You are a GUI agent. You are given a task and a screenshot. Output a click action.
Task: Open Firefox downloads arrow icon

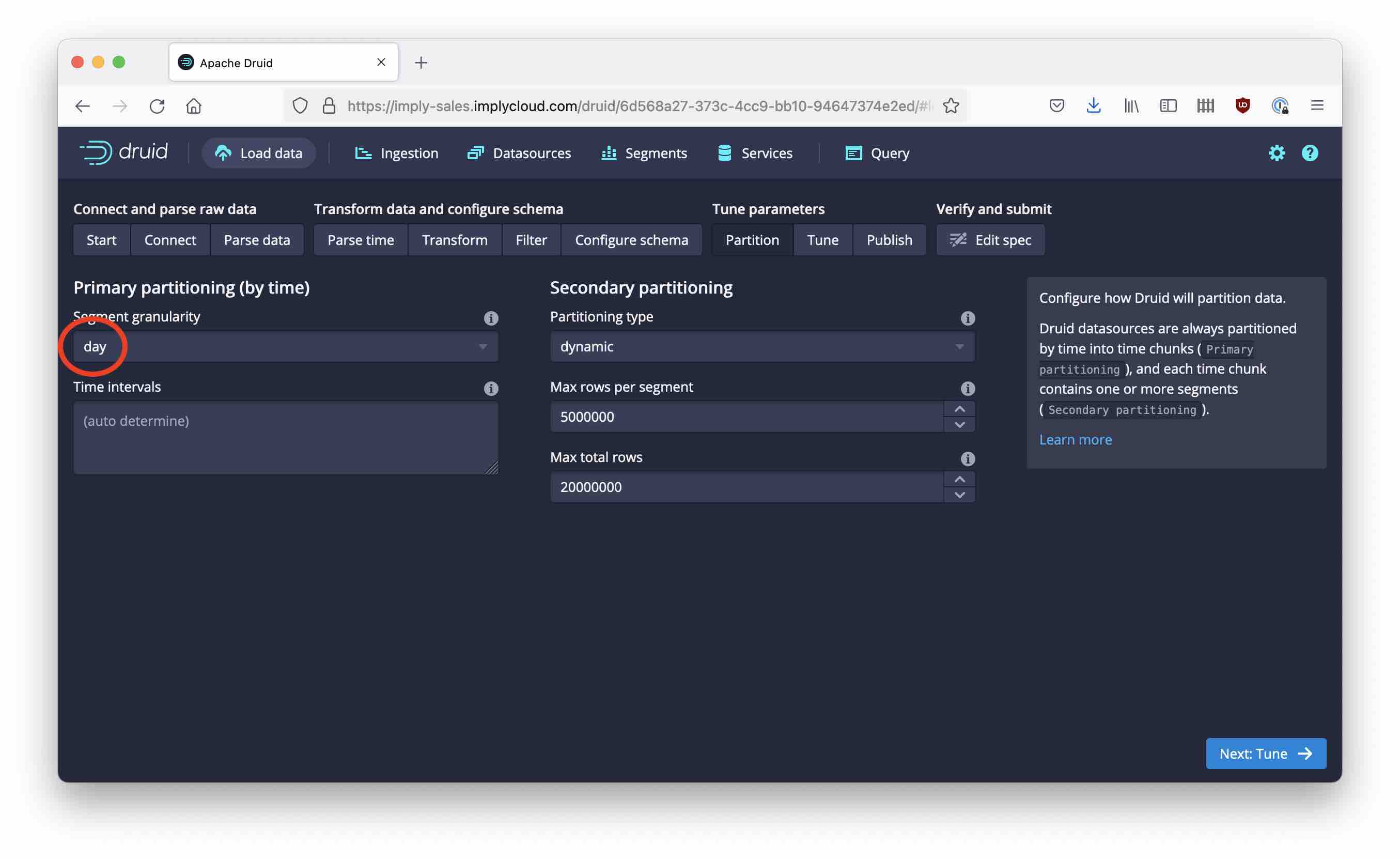point(1093,106)
